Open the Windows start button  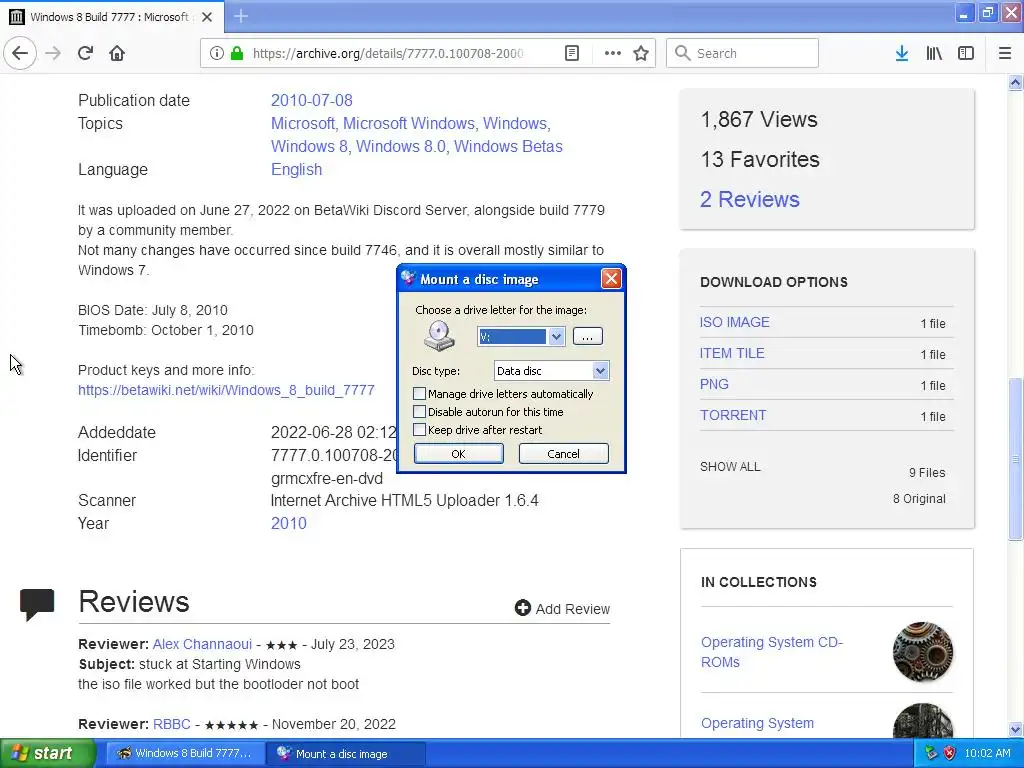tap(48, 753)
